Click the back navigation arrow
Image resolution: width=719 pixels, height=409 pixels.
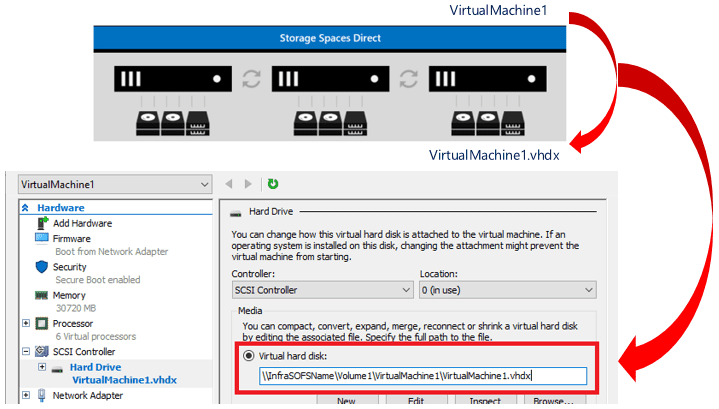[x=229, y=184]
